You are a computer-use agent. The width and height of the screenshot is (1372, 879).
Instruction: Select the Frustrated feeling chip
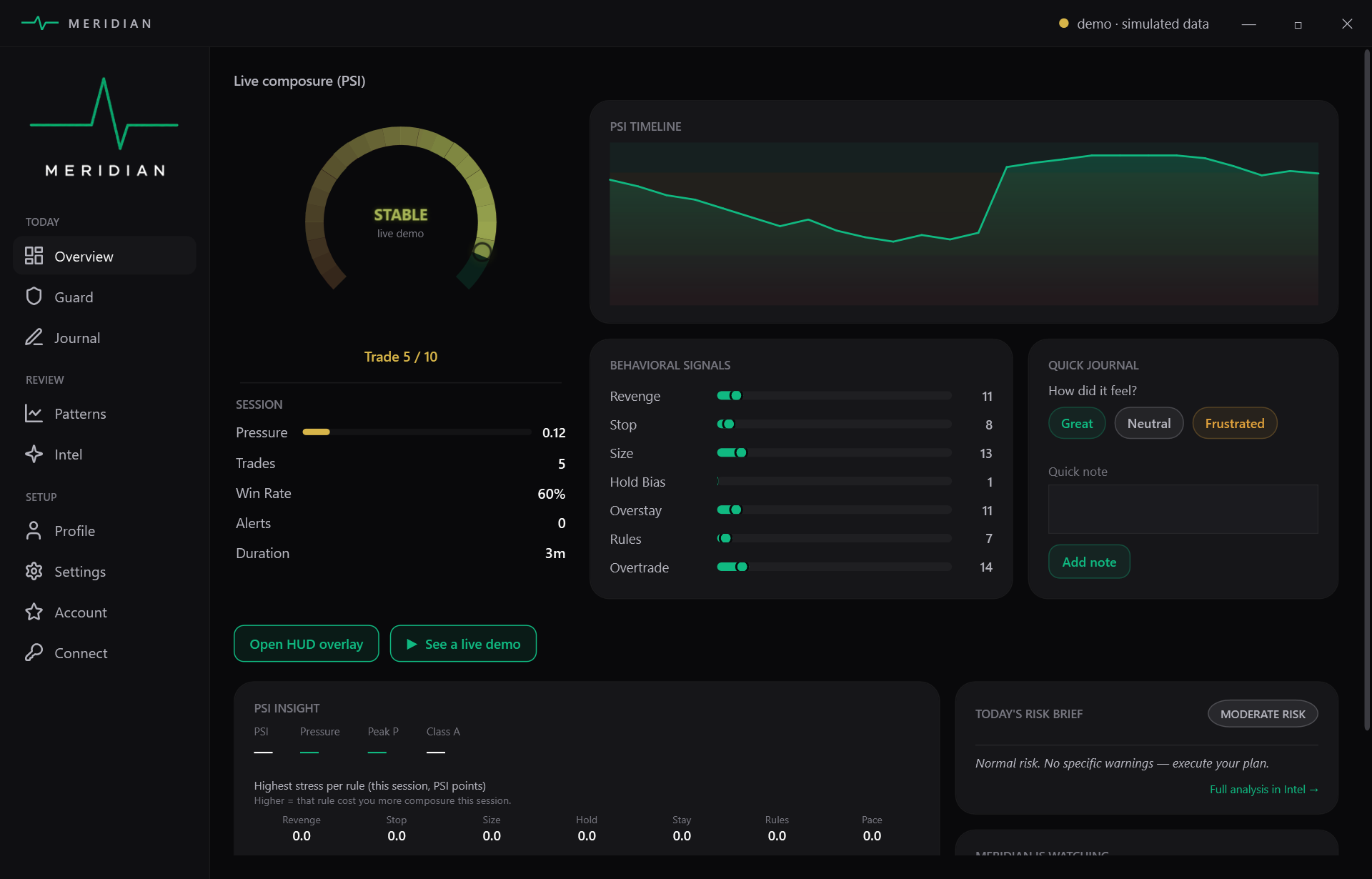(1234, 423)
